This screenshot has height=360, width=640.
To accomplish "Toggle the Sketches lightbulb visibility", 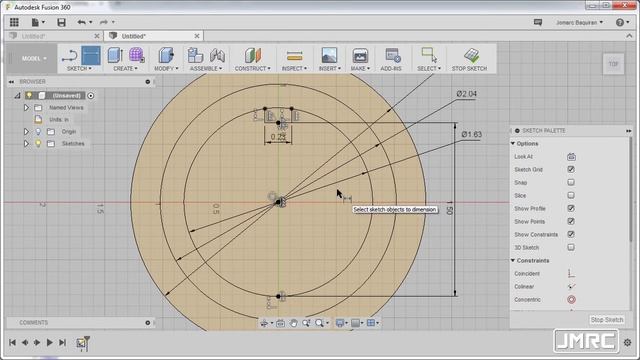I will pos(38,144).
